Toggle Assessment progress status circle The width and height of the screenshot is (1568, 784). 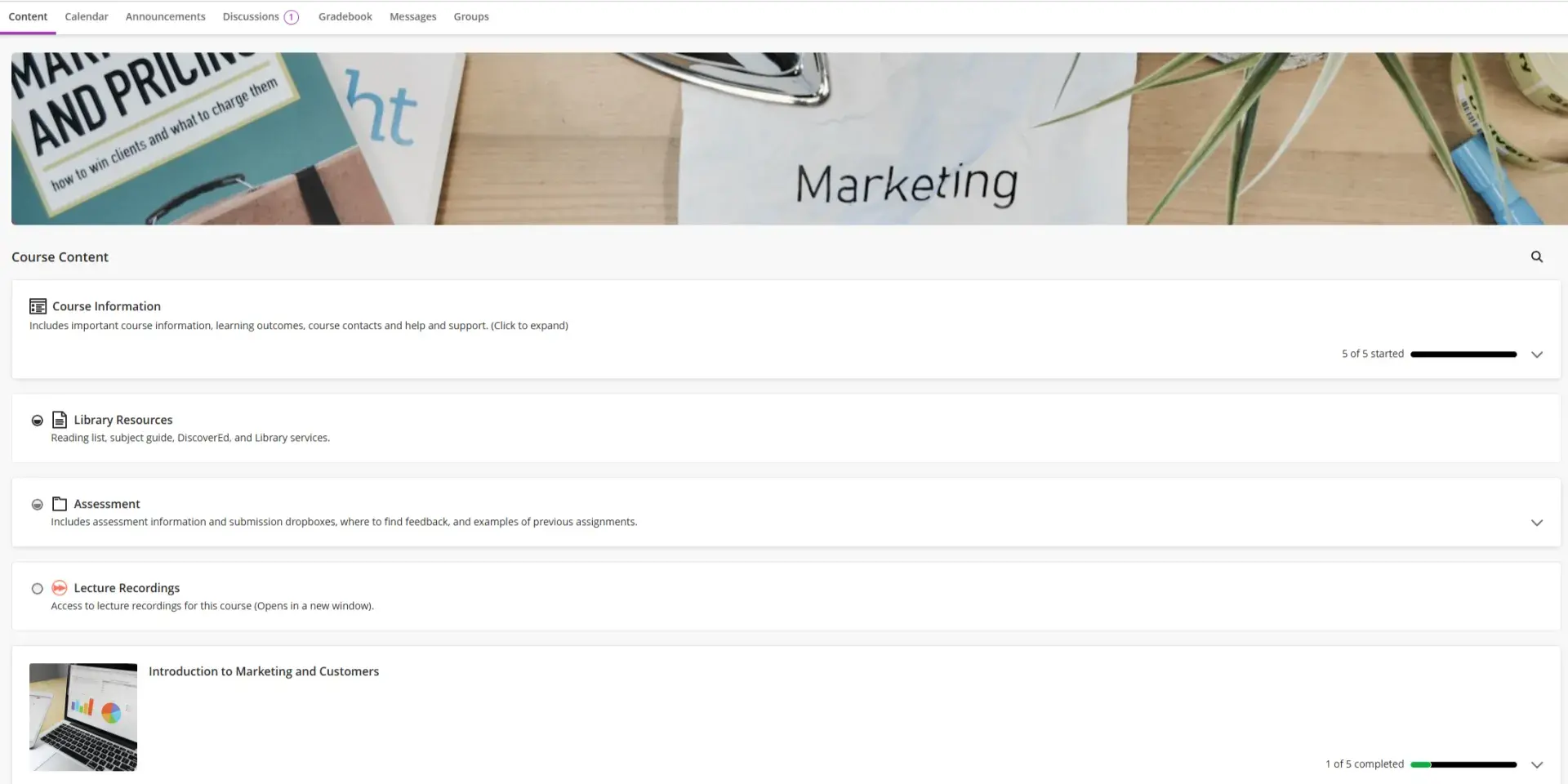click(37, 505)
